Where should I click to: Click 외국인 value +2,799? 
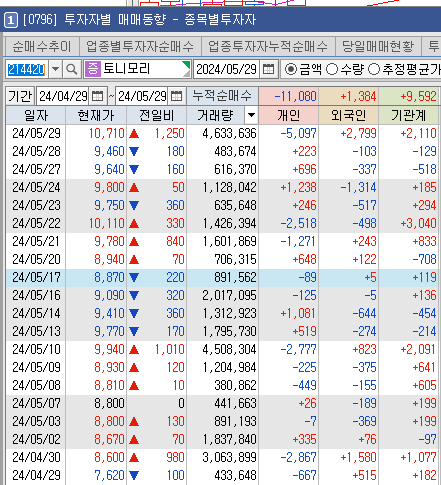click(x=358, y=133)
